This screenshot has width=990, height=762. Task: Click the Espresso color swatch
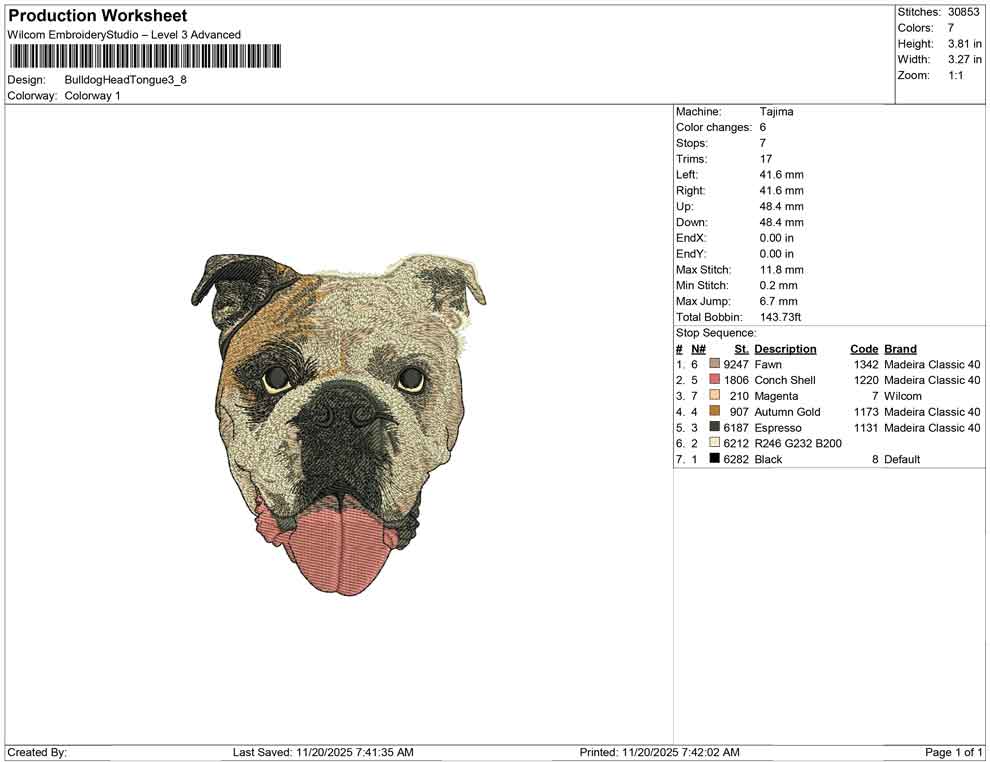pyautogui.click(x=713, y=427)
